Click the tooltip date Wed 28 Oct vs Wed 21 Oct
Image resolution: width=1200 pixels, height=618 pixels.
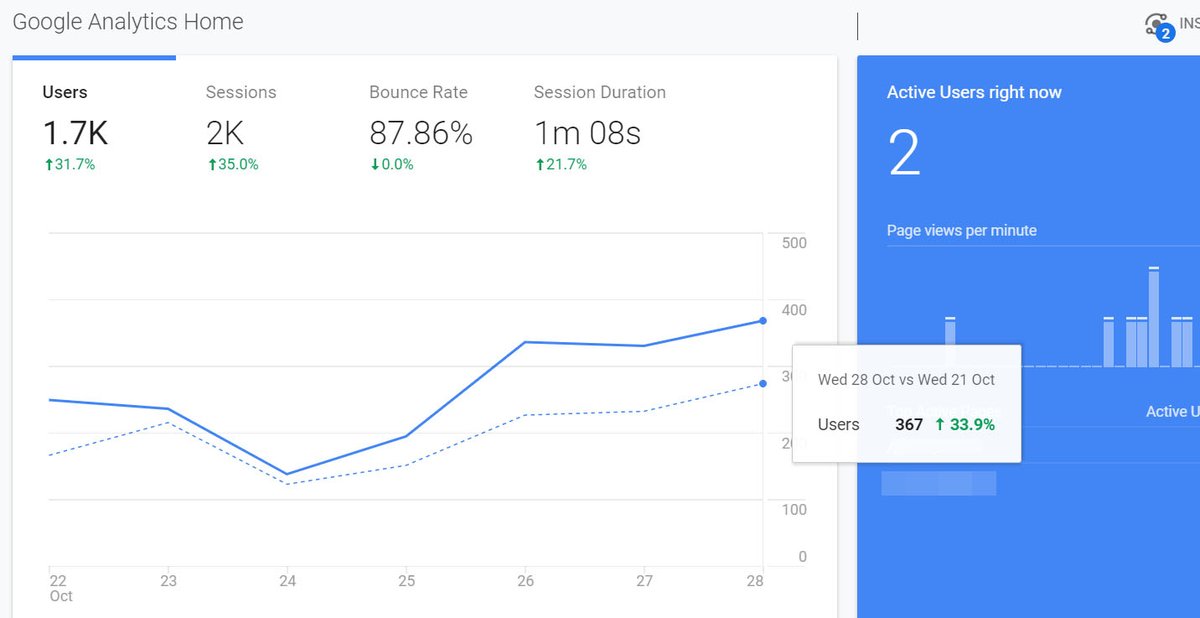pyautogui.click(x=906, y=379)
